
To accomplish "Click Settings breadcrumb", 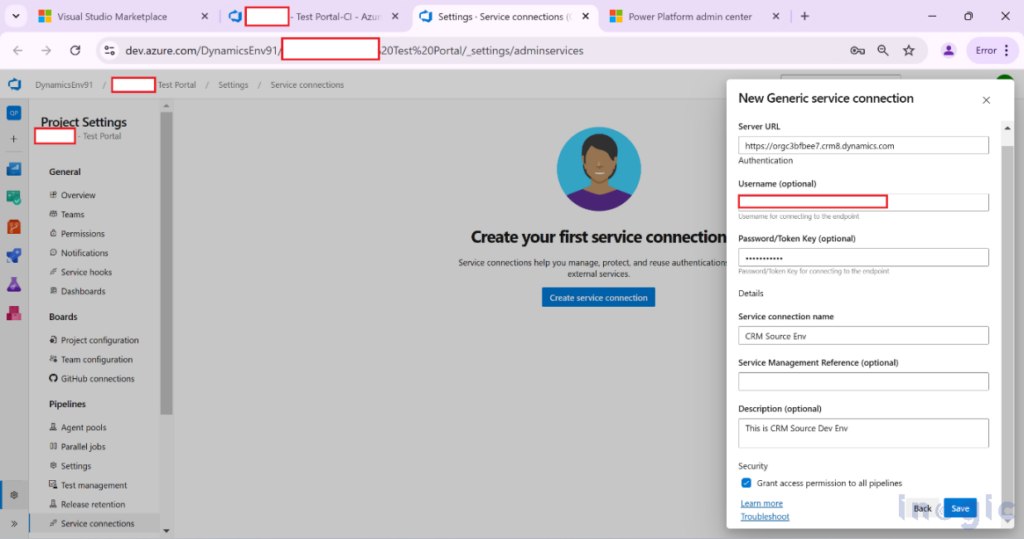I will pyautogui.click(x=233, y=85).
